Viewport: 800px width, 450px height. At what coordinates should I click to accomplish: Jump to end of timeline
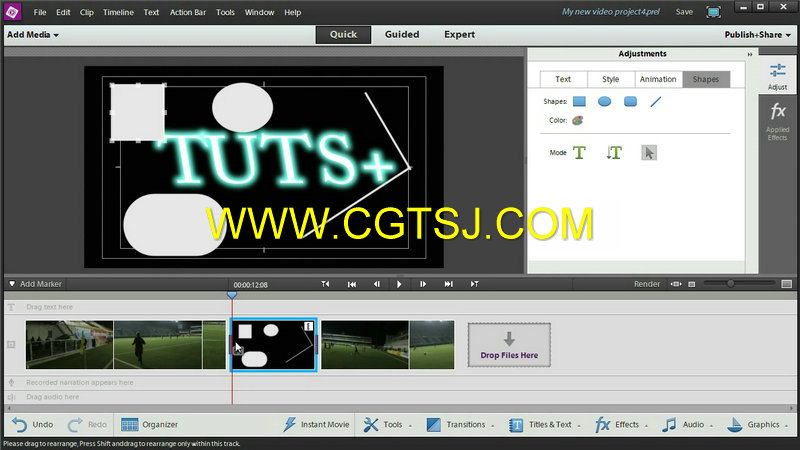(x=448, y=284)
